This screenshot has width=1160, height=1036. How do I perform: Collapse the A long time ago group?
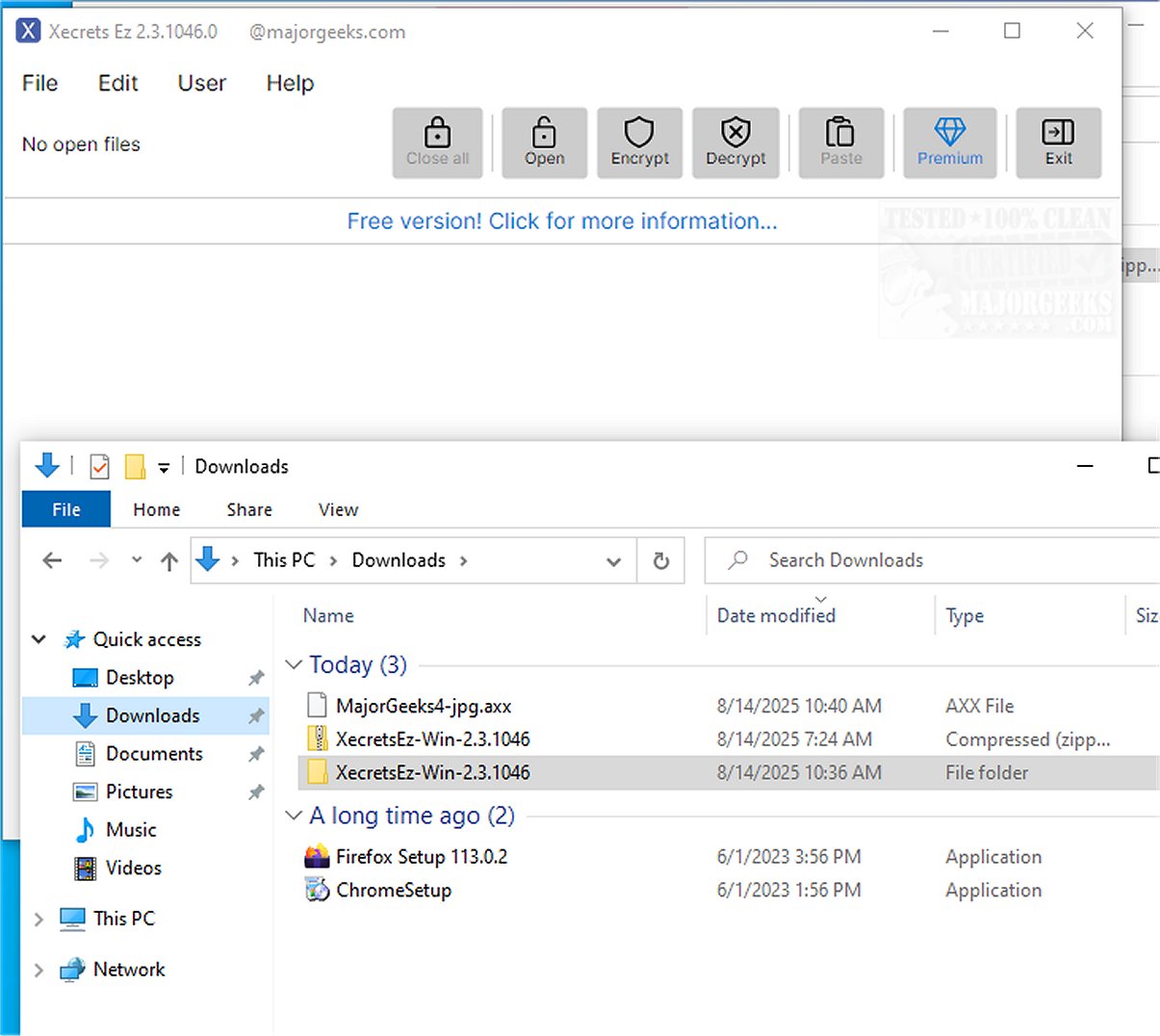point(294,816)
